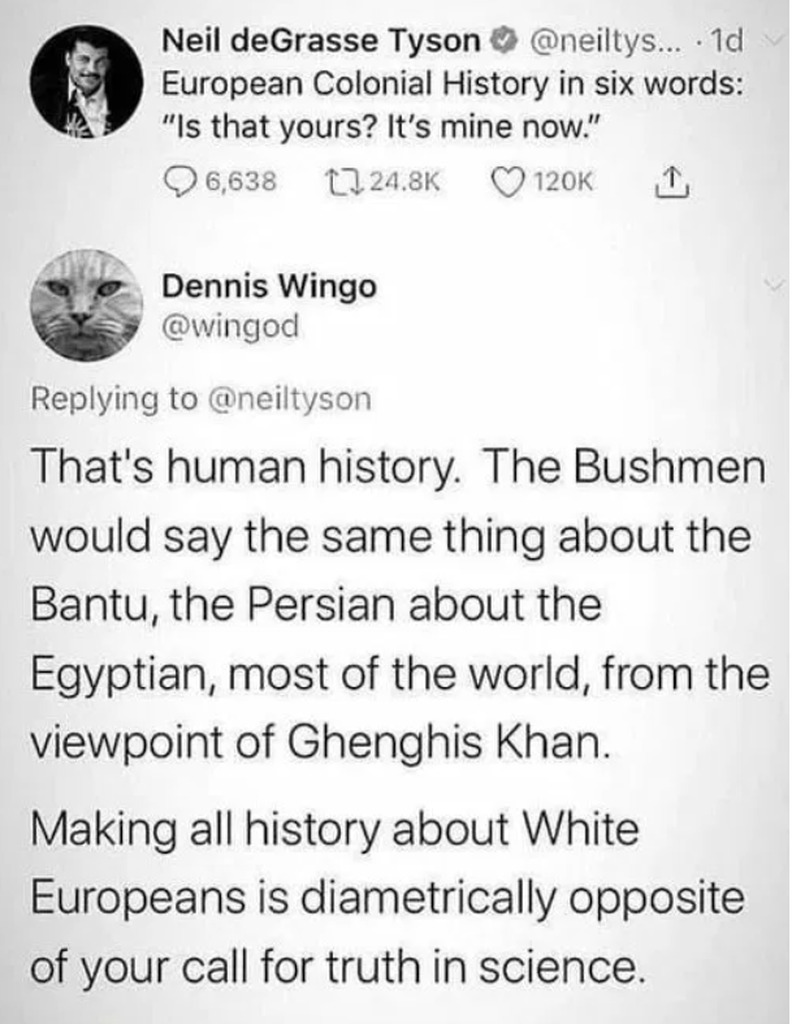Click the reply text mentioning Ghenghis Khan
This screenshot has width=792, height=1024.
coord(399,605)
